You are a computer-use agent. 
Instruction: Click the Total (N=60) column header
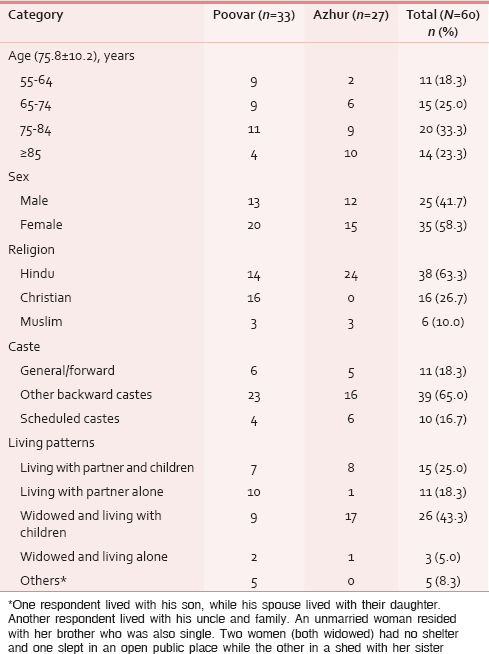(x=443, y=23)
